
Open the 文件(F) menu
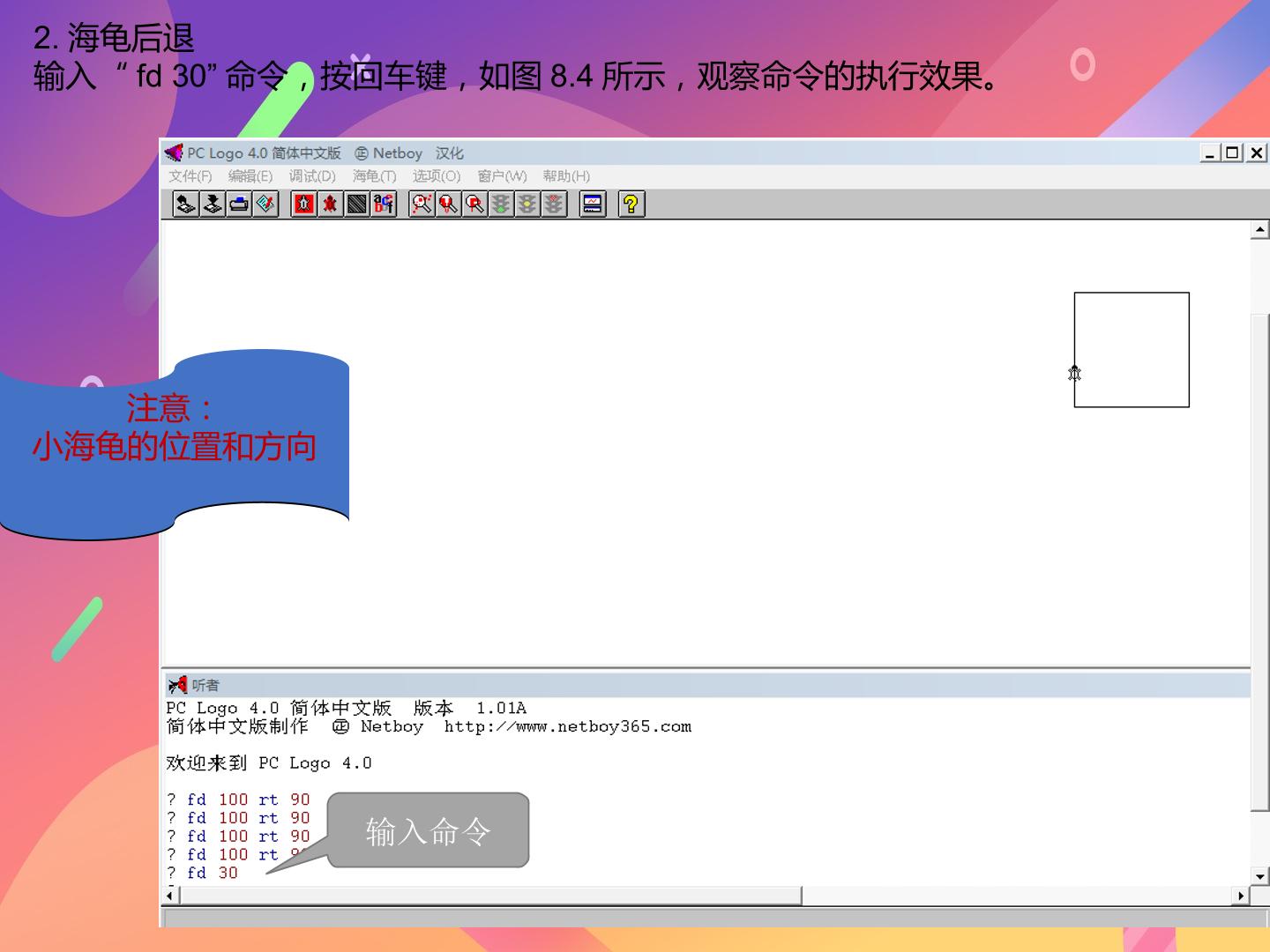(x=190, y=176)
